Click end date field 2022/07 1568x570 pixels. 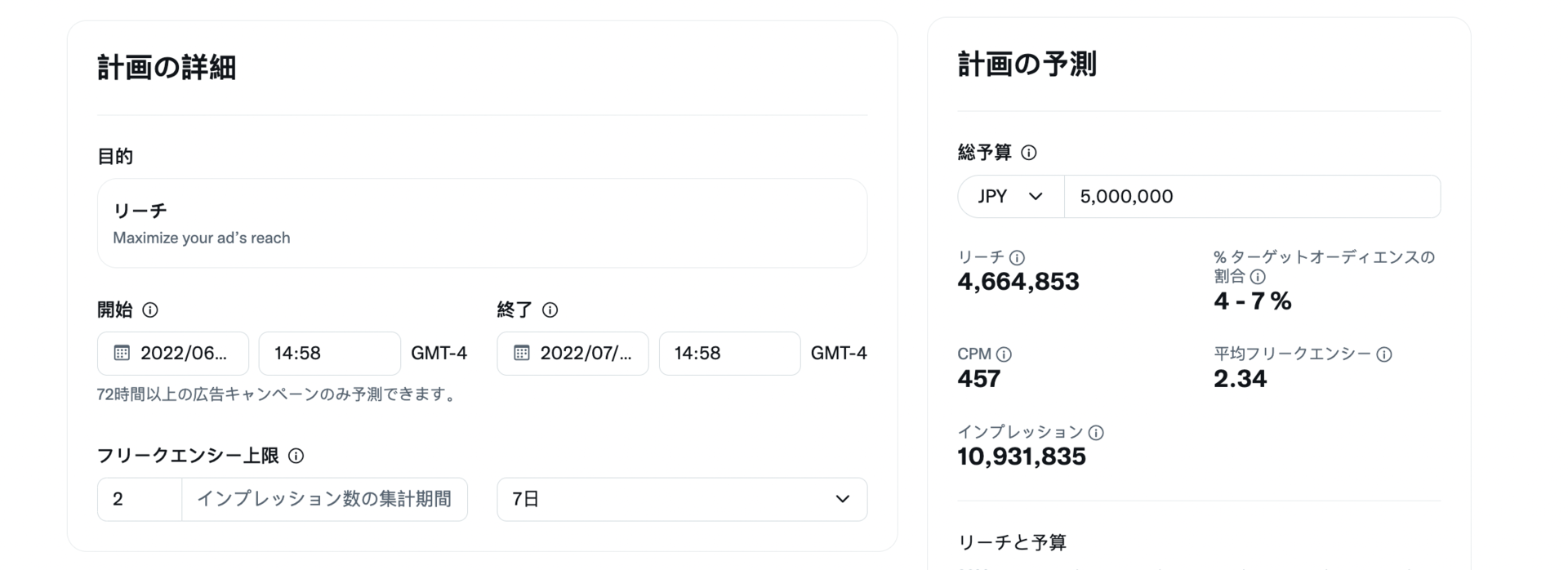pyautogui.click(x=573, y=353)
